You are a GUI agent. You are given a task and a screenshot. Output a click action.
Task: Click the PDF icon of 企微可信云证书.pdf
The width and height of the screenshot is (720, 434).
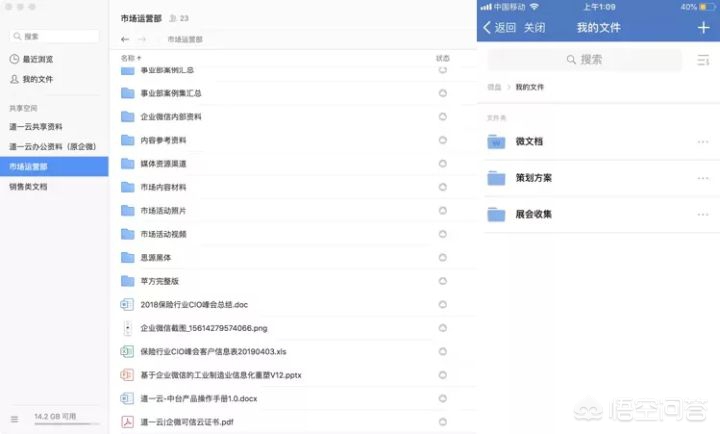(127, 422)
